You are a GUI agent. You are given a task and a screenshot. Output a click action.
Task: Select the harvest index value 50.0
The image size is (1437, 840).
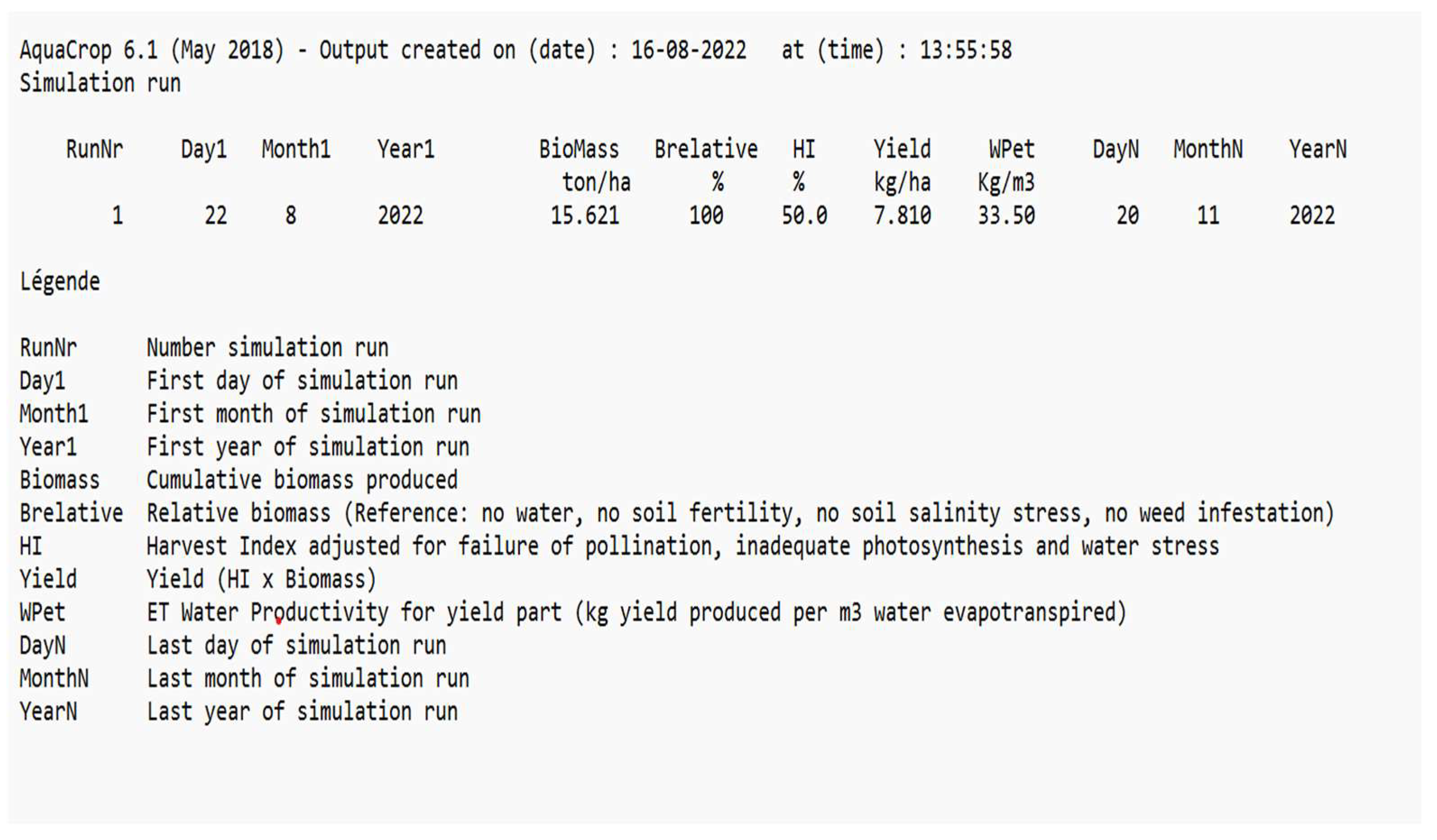pyautogui.click(x=804, y=216)
